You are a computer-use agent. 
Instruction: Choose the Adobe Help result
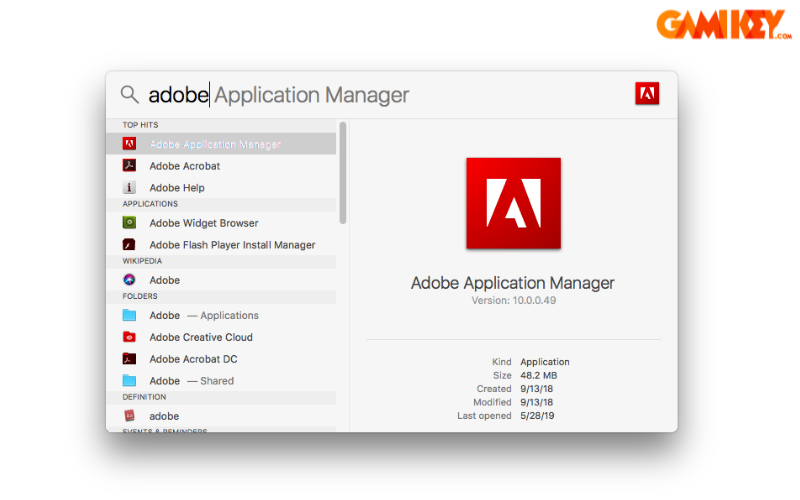pos(221,187)
